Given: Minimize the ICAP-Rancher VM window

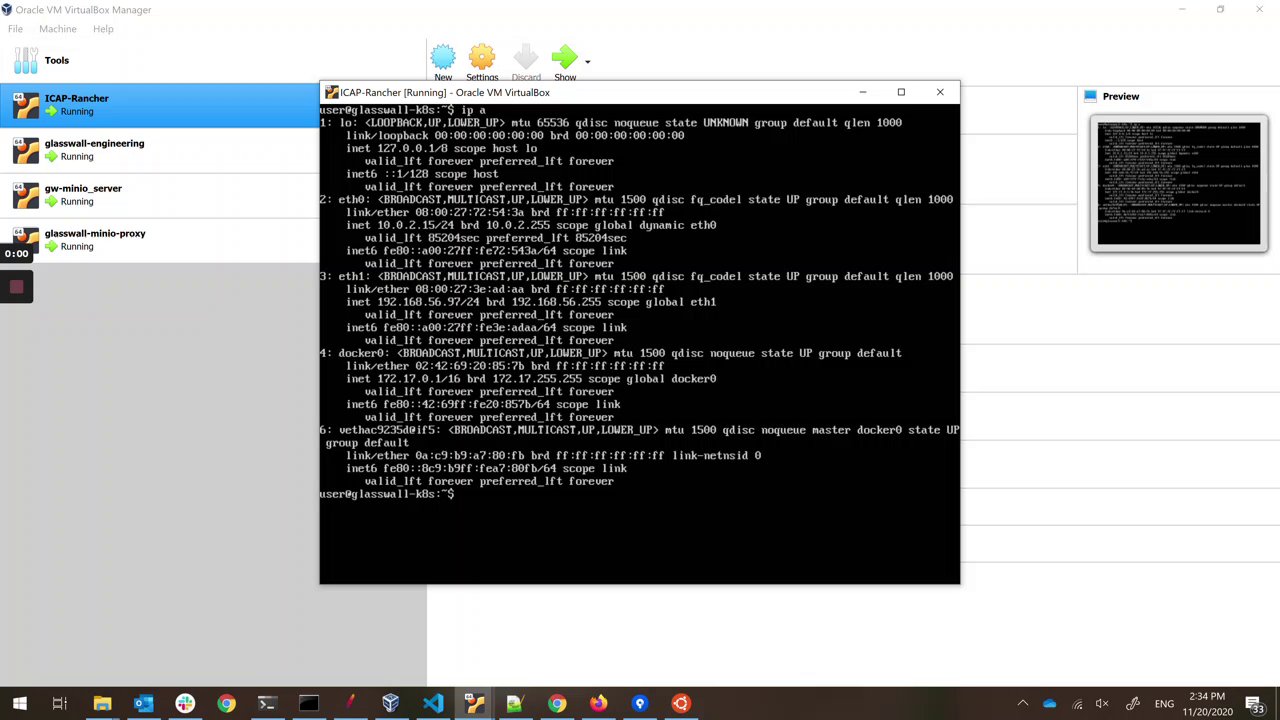Looking at the screenshot, I should tap(863, 92).
